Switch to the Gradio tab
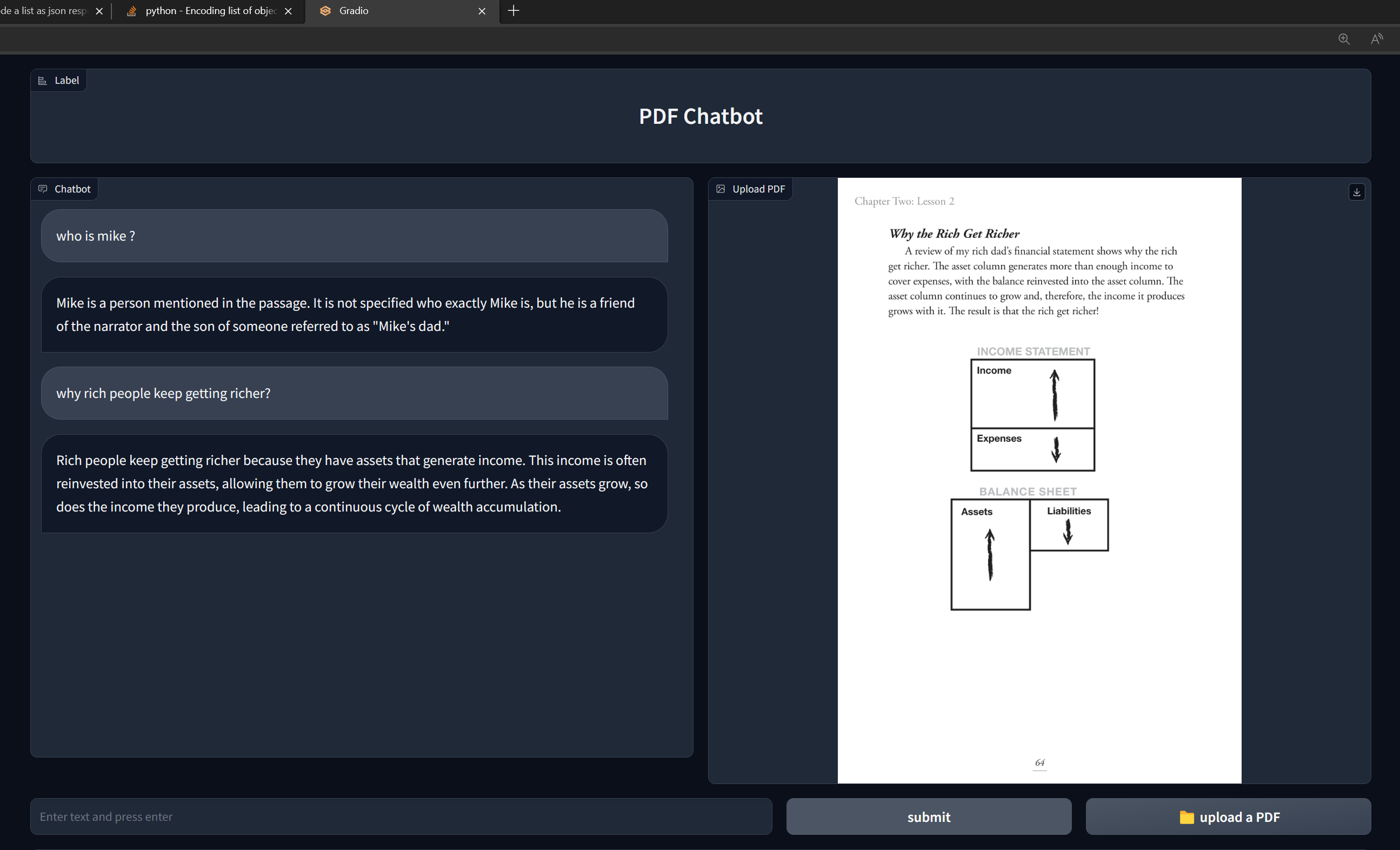1400x850 pixels. coord(402,11)
